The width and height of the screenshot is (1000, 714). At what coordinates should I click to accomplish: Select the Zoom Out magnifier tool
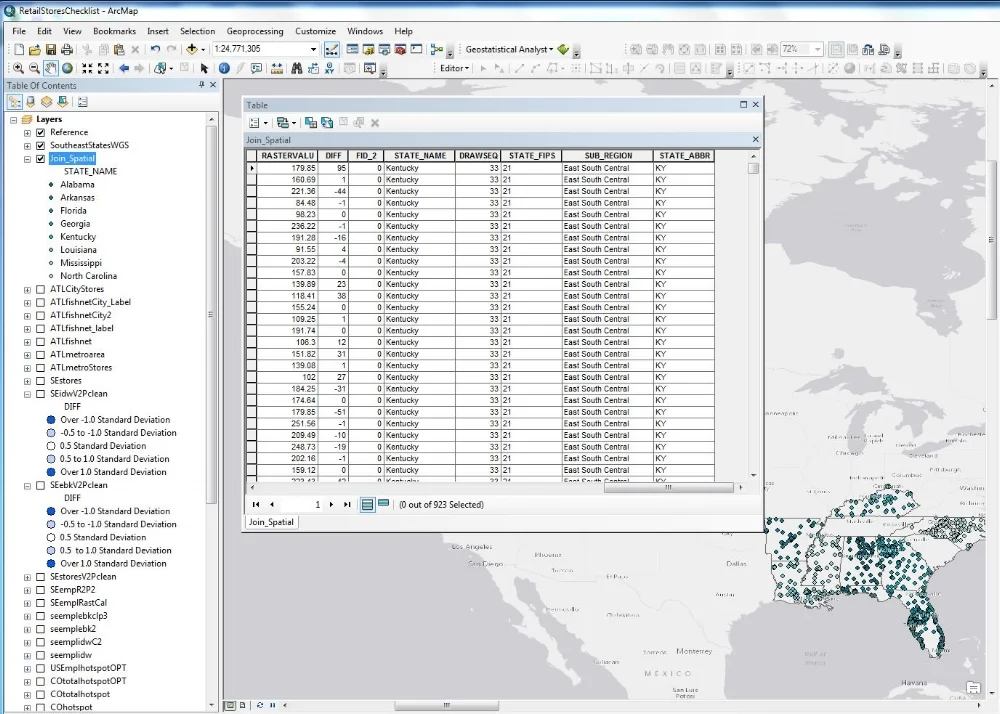coord(34,68)
